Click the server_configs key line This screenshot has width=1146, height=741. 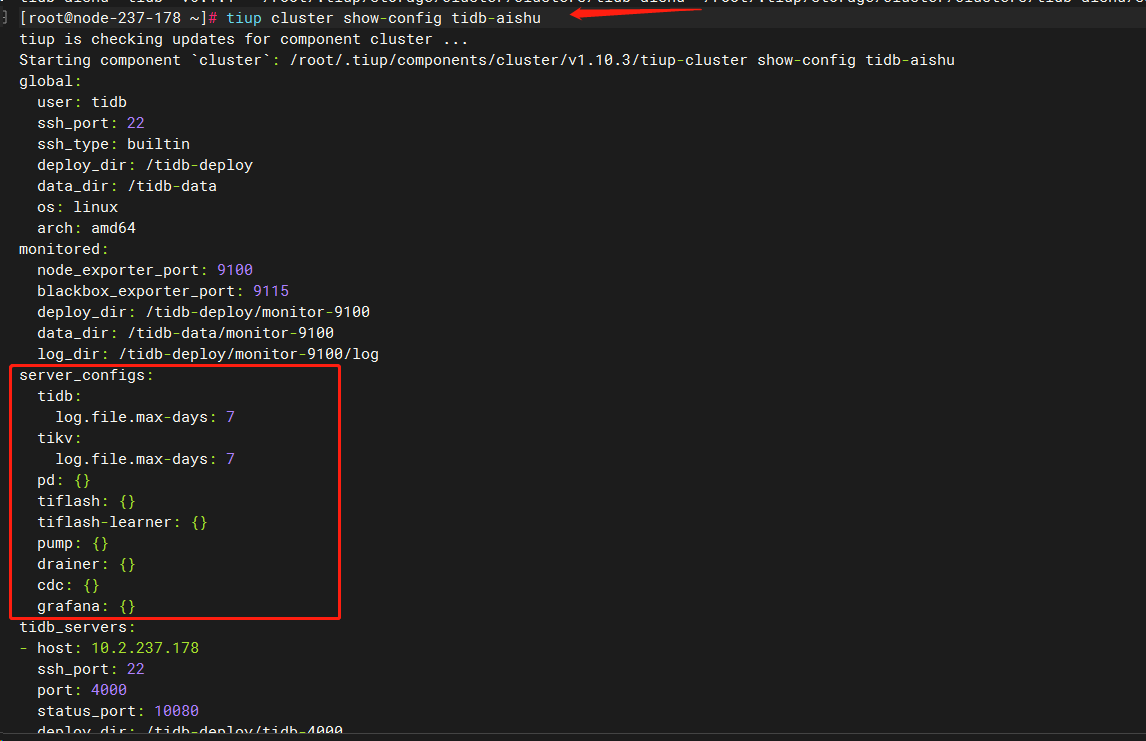click(86, 375)
